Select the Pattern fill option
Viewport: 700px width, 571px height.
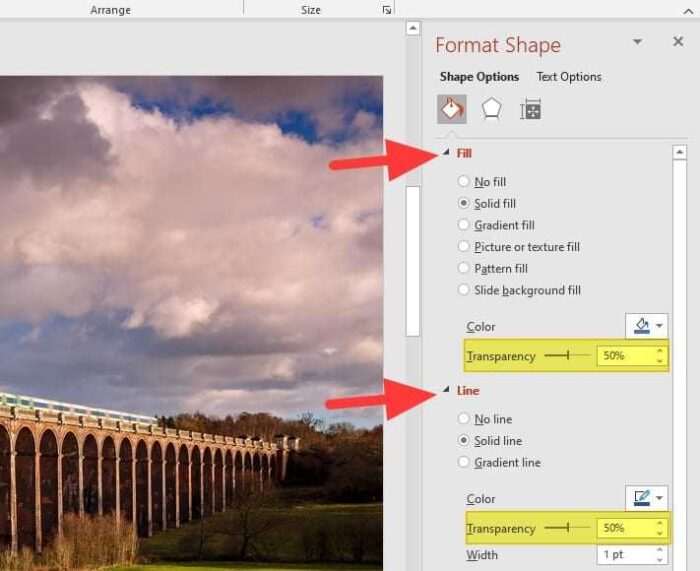tap(493, 268)
